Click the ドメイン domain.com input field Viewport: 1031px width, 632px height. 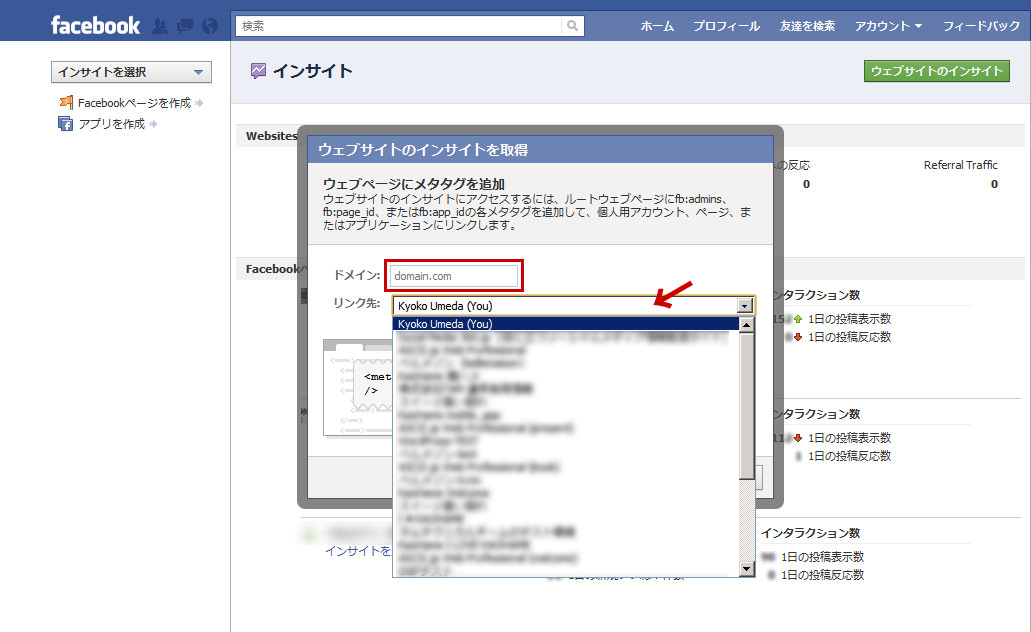point(454,276)
